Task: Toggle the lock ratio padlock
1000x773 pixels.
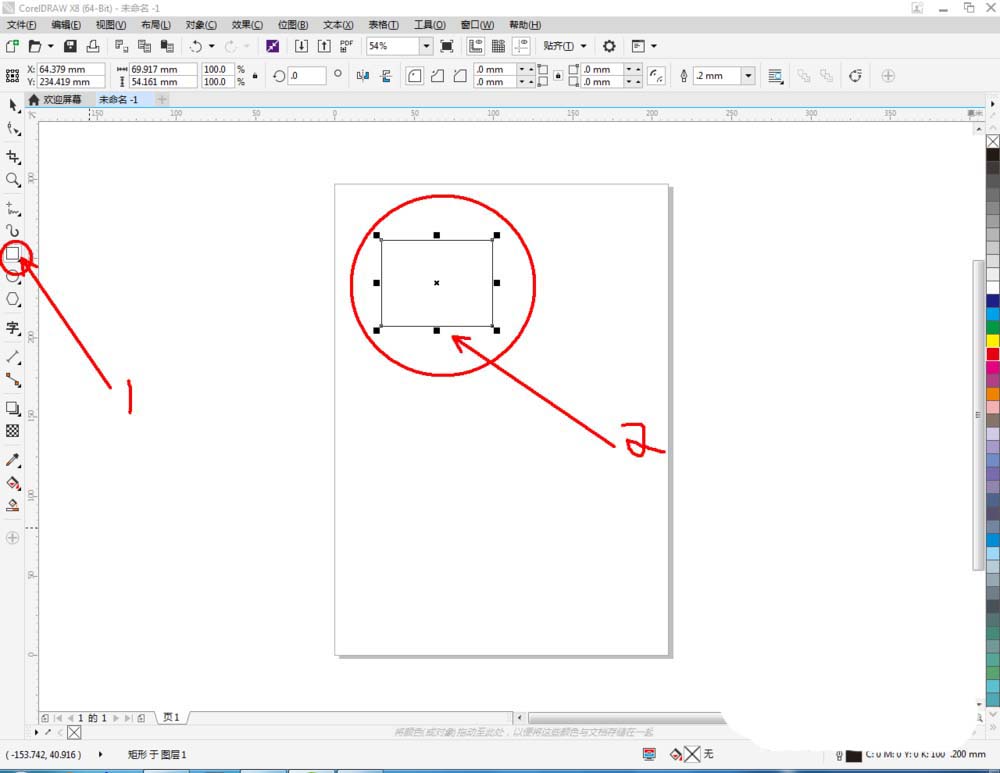Action: (x=255, y=76)
